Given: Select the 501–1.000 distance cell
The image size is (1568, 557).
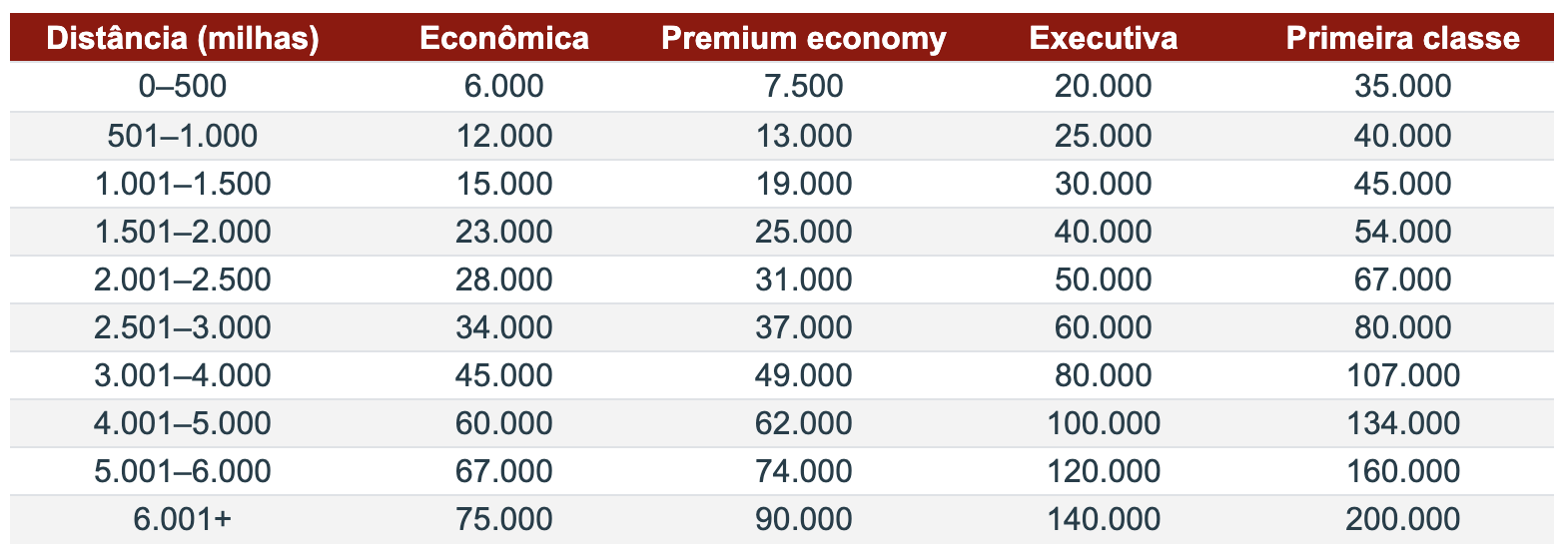Looking at the screenshot, I should [183, 136].
